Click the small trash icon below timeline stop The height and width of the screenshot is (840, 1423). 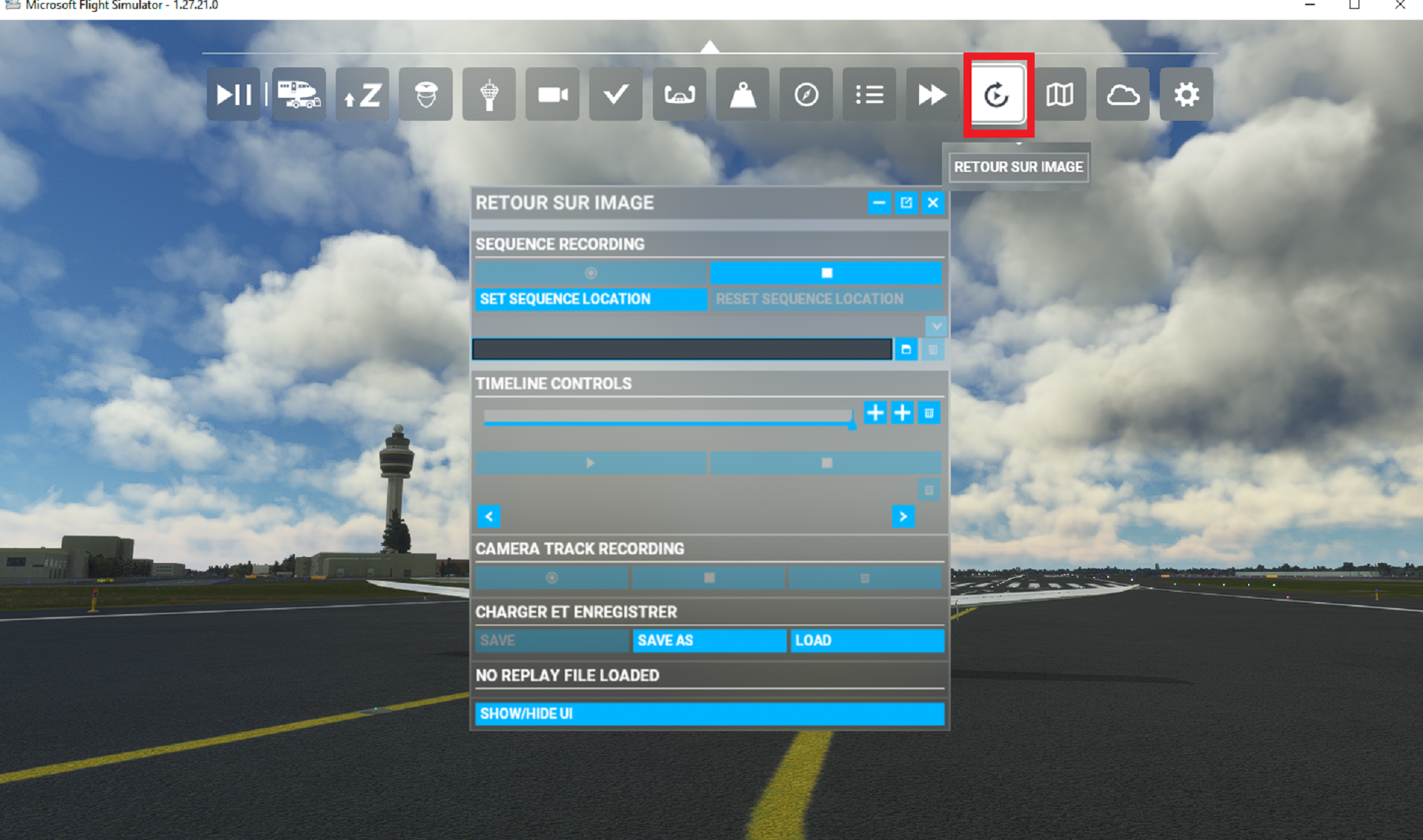click(x=929, y=490)
